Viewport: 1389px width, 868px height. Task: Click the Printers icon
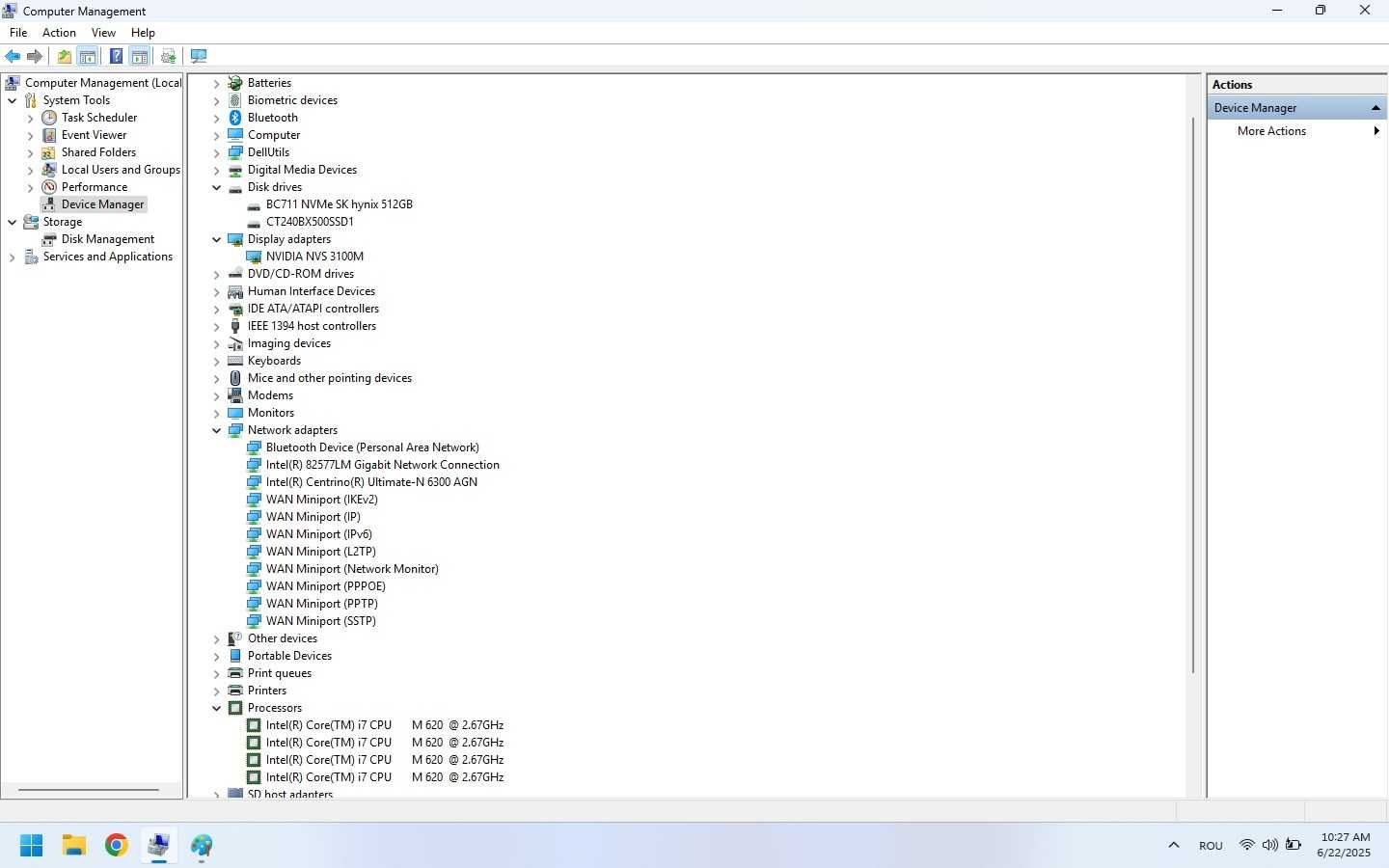pos(234,691)
